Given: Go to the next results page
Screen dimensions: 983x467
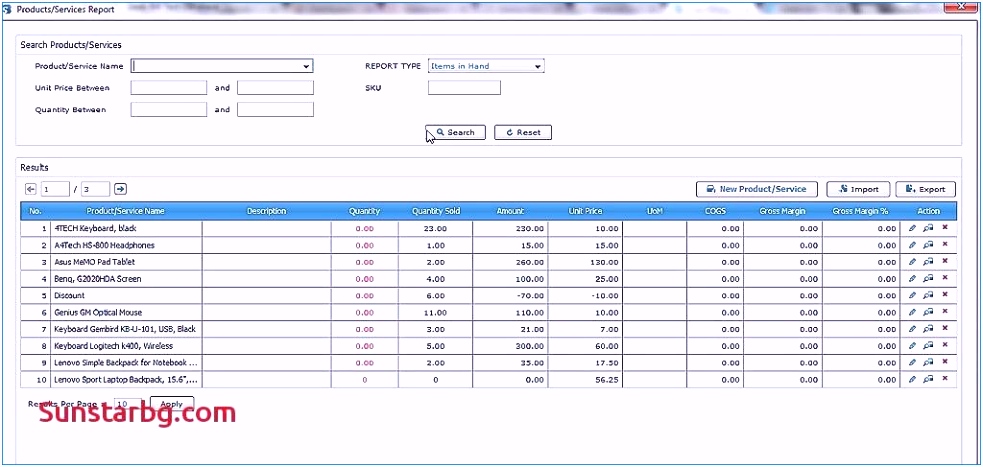Looking at the screenshot, I should (x=120, y=189).
